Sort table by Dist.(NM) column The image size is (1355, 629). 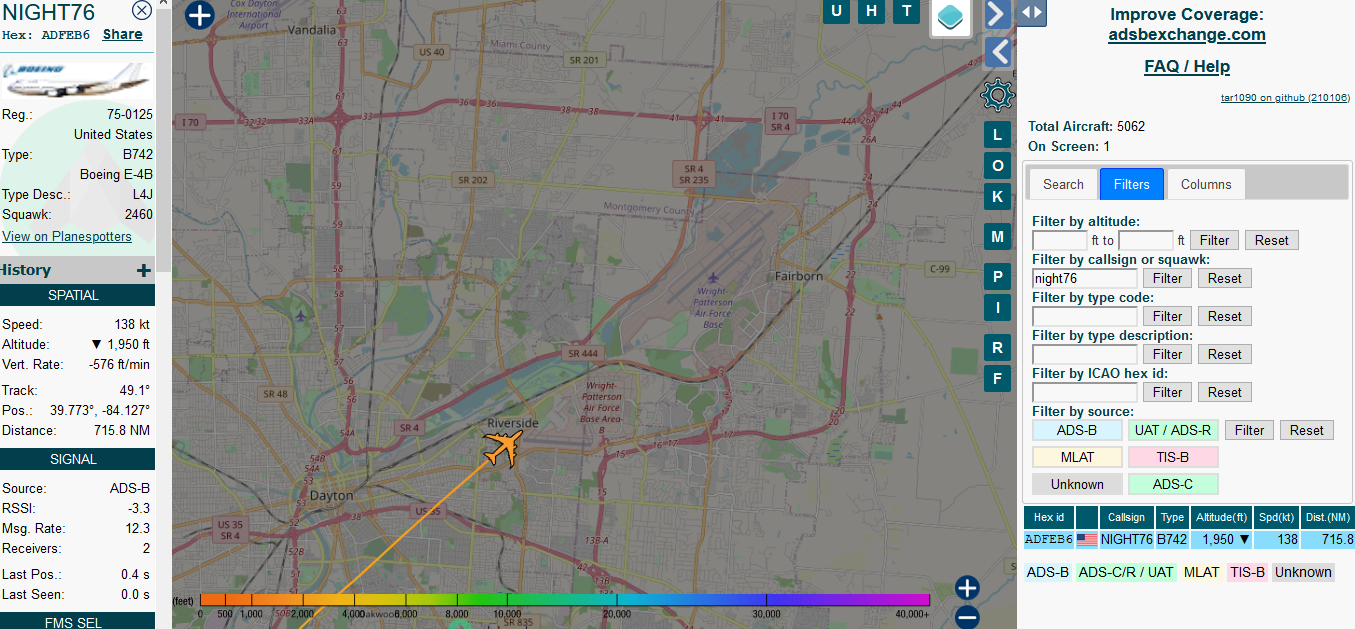pos(1330,517)
